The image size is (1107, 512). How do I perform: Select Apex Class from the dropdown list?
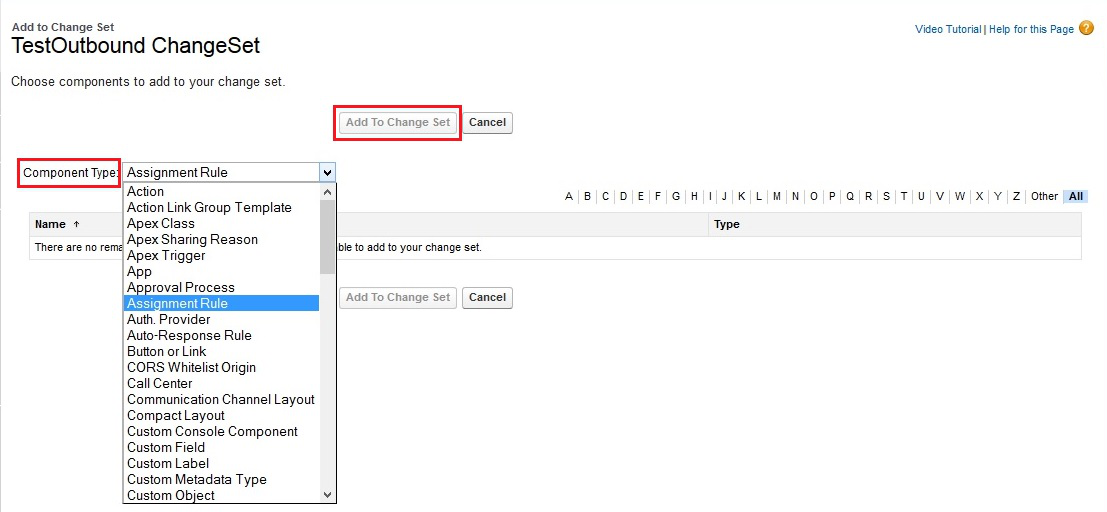tap(161, 223)
